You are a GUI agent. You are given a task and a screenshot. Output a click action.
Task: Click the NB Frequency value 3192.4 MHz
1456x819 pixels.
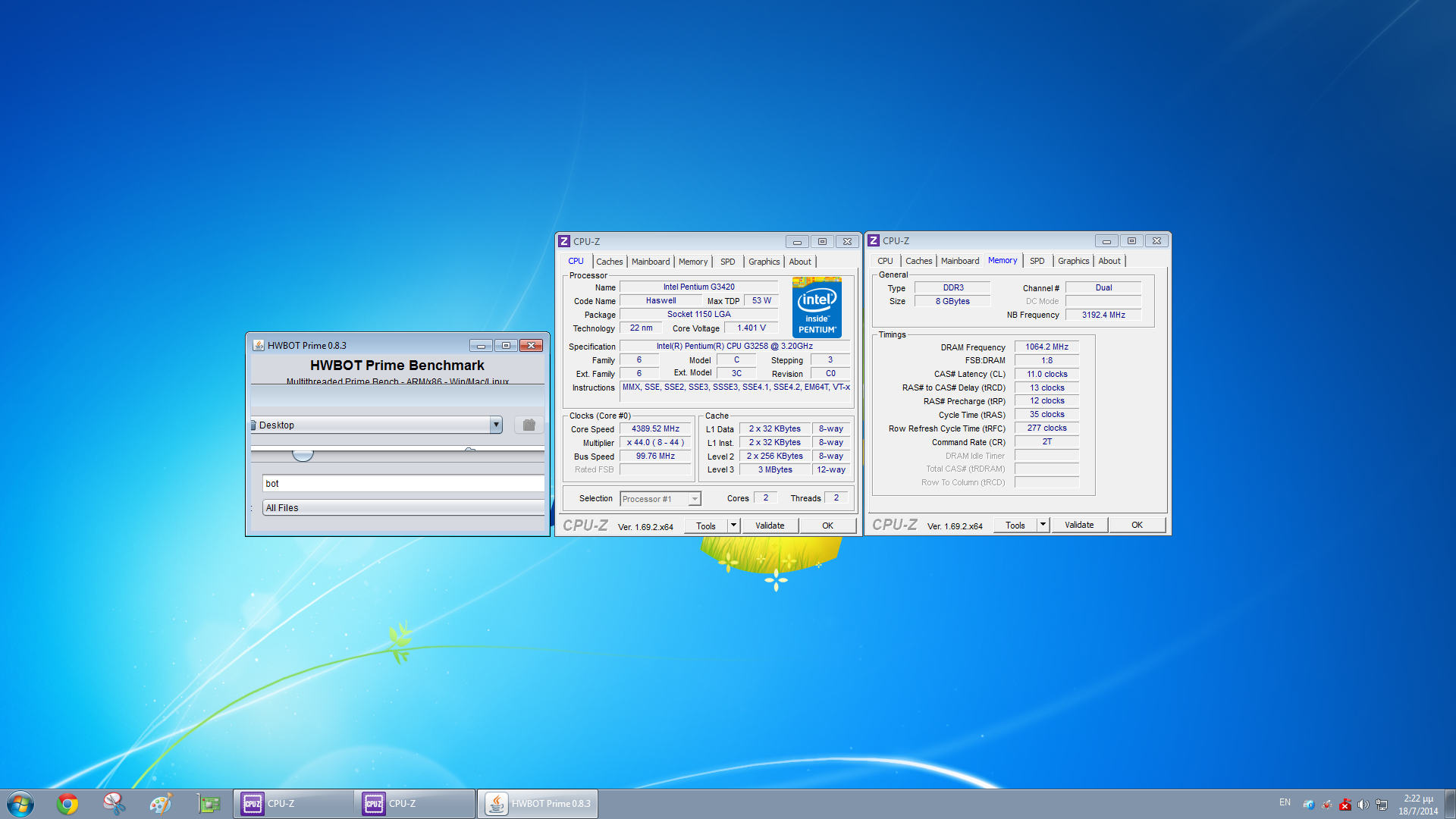1103,315
